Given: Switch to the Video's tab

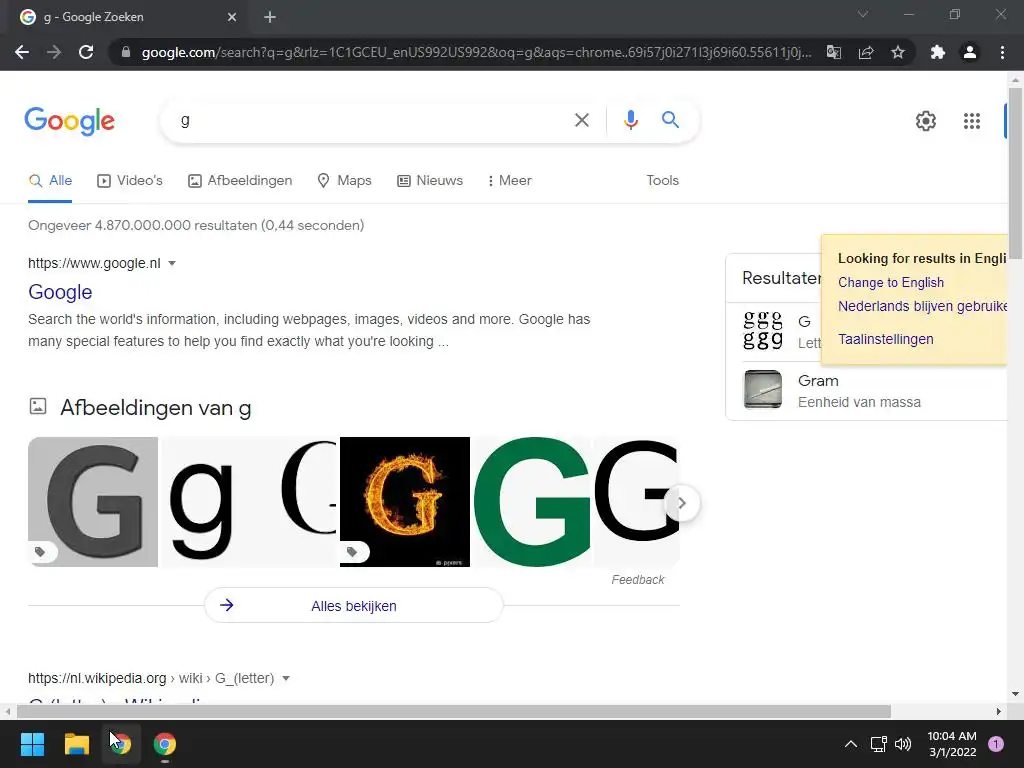Looking at the screenshot, I should [x=130, y=180].
